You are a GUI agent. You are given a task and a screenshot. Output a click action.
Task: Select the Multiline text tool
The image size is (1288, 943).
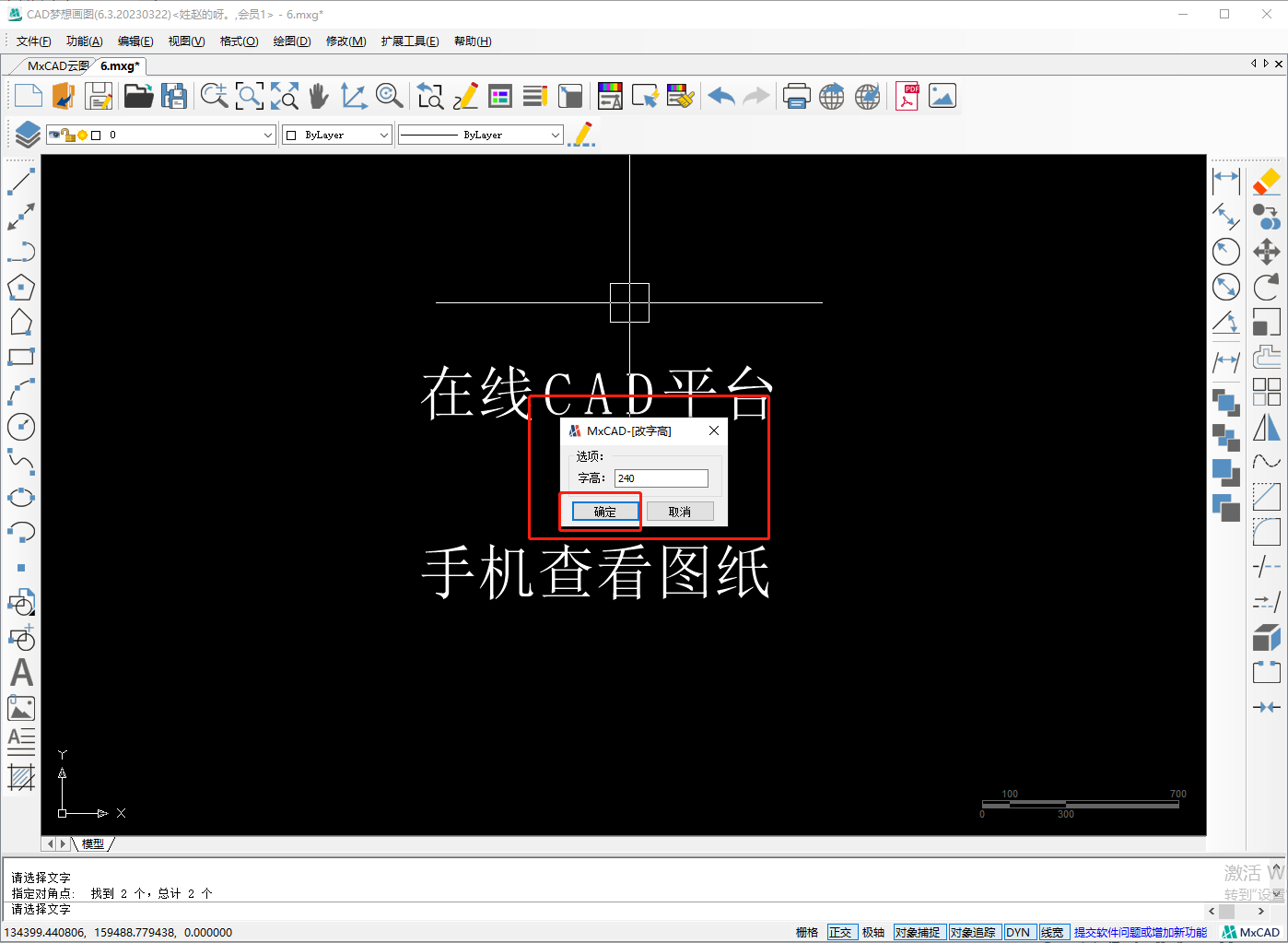point(21,742)
